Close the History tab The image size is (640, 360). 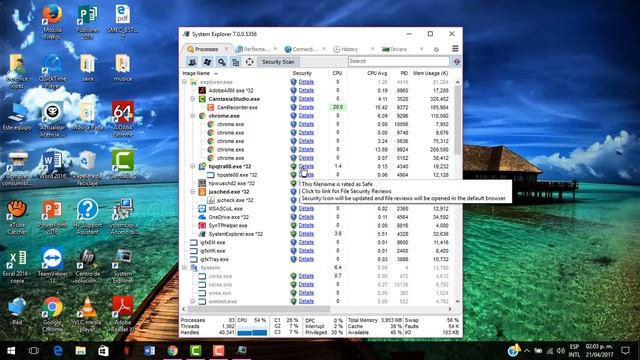pyautogui.click(x=372, y=49)
